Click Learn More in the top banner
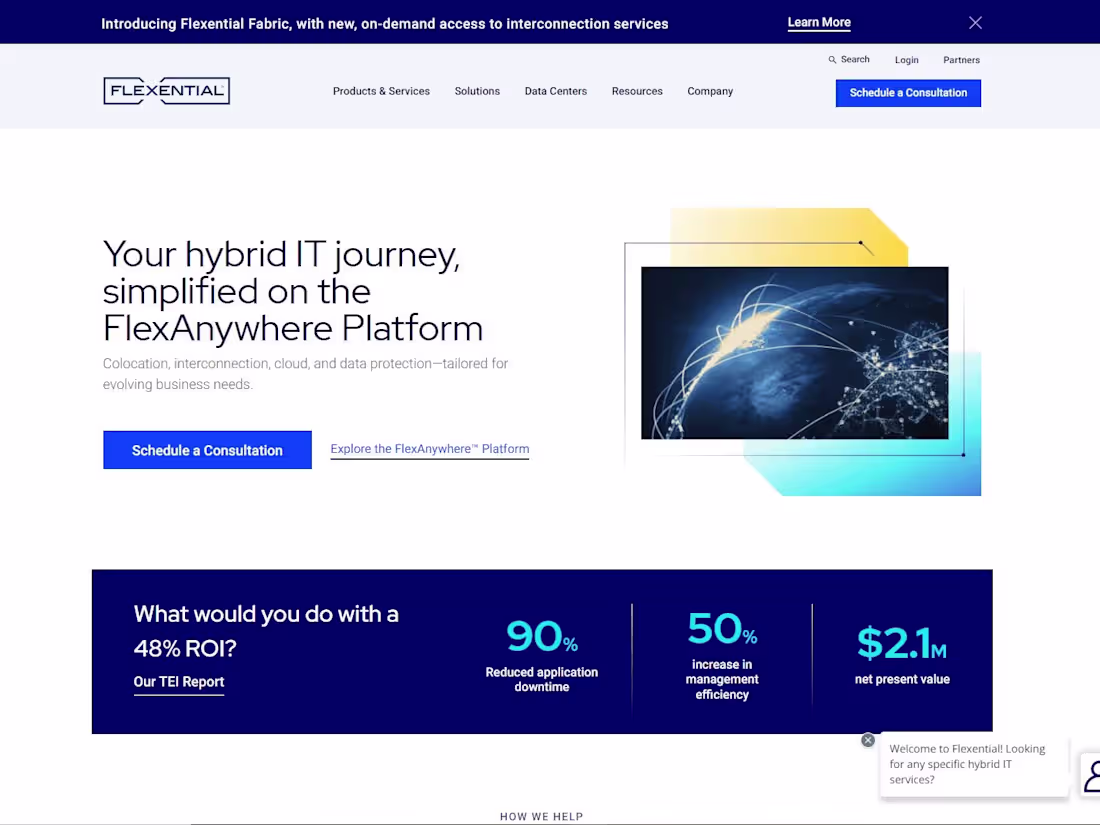The height and width of the screenshot is (825, 1100). coord(819,22)
